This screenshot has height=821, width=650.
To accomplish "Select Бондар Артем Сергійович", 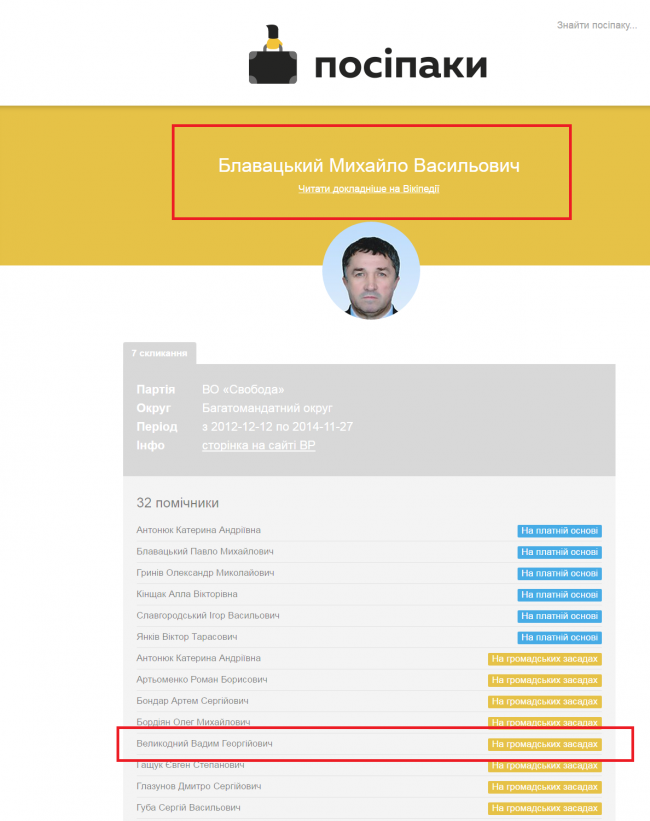I will (192, 701).
